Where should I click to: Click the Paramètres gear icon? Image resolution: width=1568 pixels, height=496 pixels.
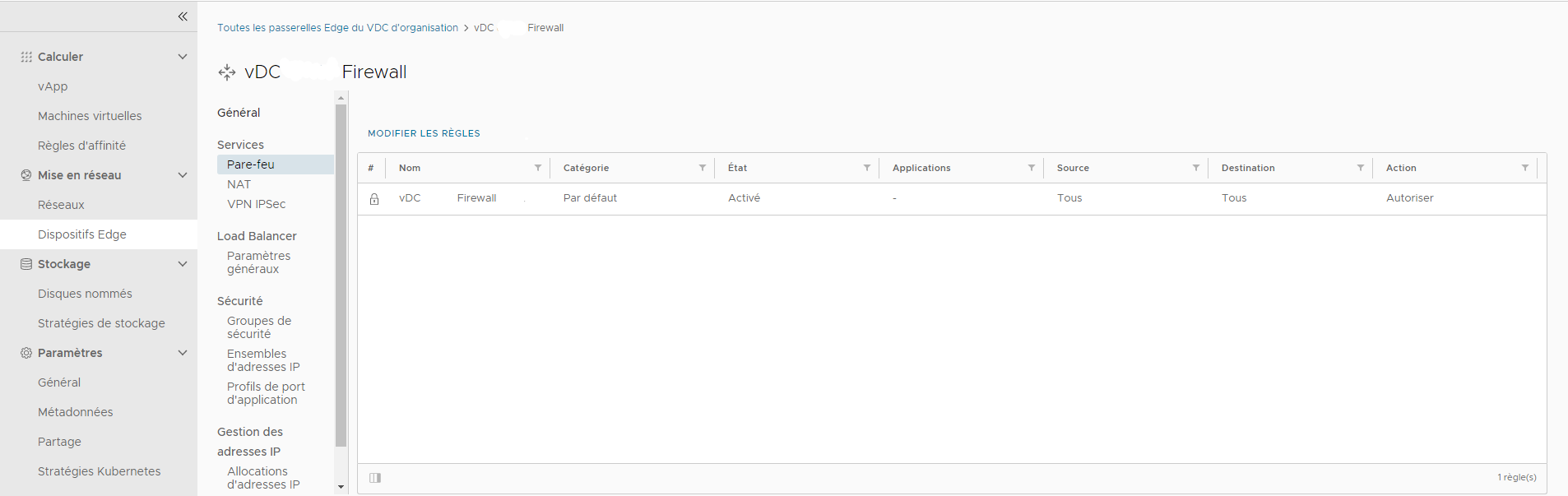26,353
